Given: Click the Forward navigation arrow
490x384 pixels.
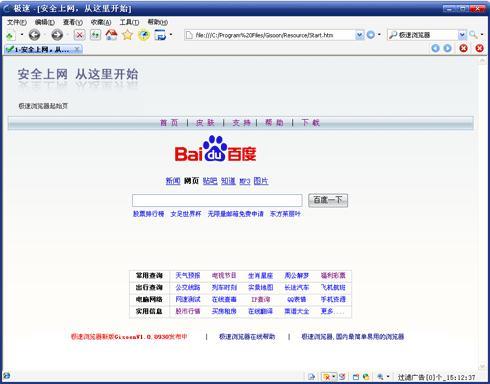Looking at the screenshot, I should point(57,35).
